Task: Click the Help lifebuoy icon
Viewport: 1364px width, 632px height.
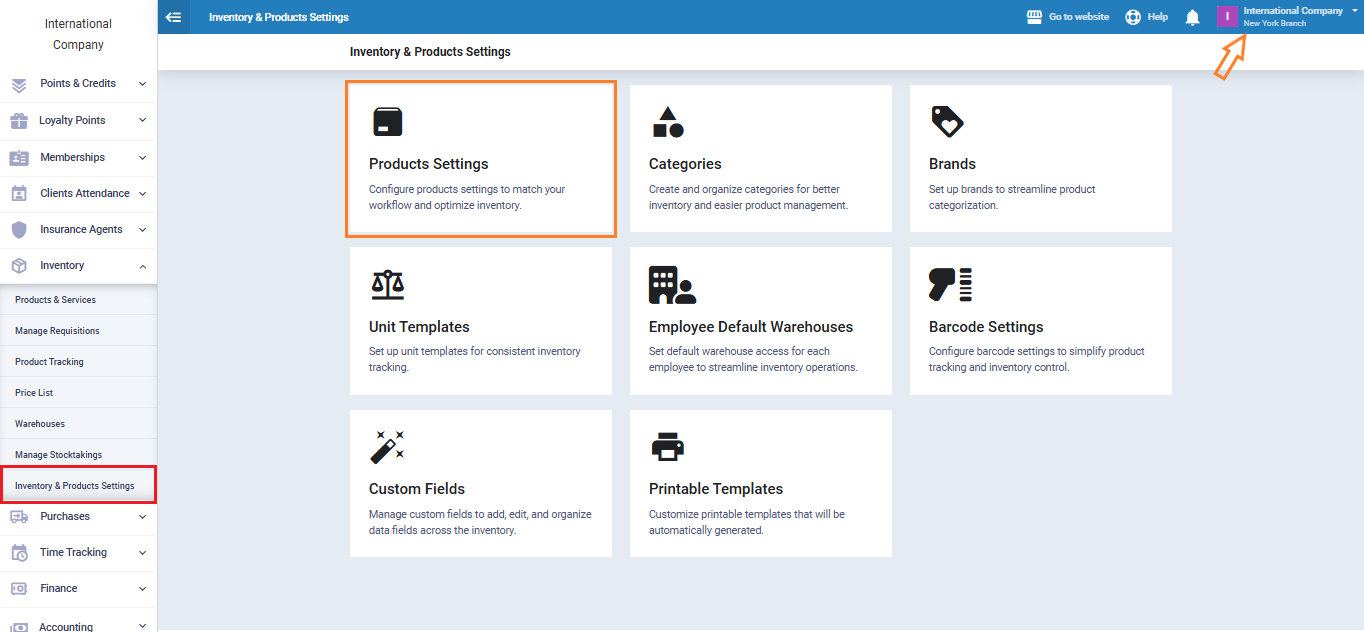Action: point(1133,17)
